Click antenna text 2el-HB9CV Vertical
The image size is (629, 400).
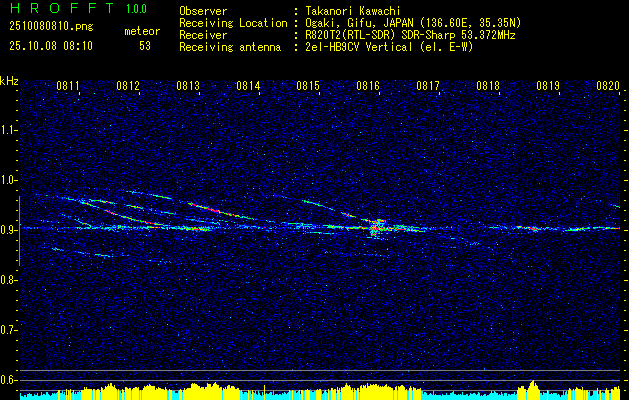coord(359,47)
